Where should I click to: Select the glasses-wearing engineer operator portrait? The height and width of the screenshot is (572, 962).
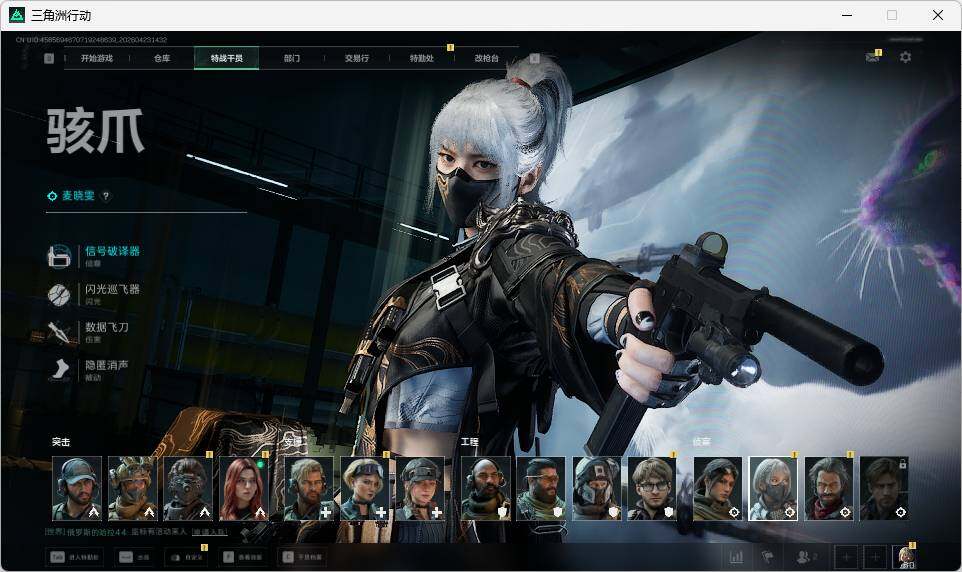click(653, 488)
